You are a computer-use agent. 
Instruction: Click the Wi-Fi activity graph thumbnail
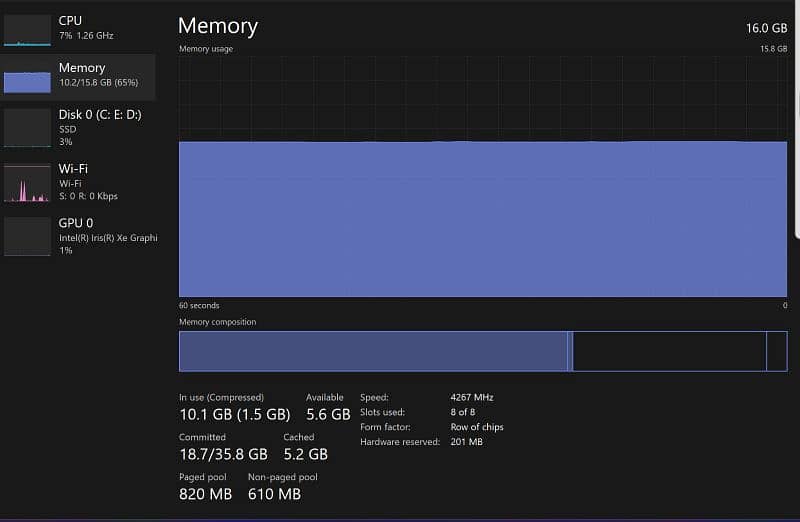pyautogui.click(x=27, y=183)
